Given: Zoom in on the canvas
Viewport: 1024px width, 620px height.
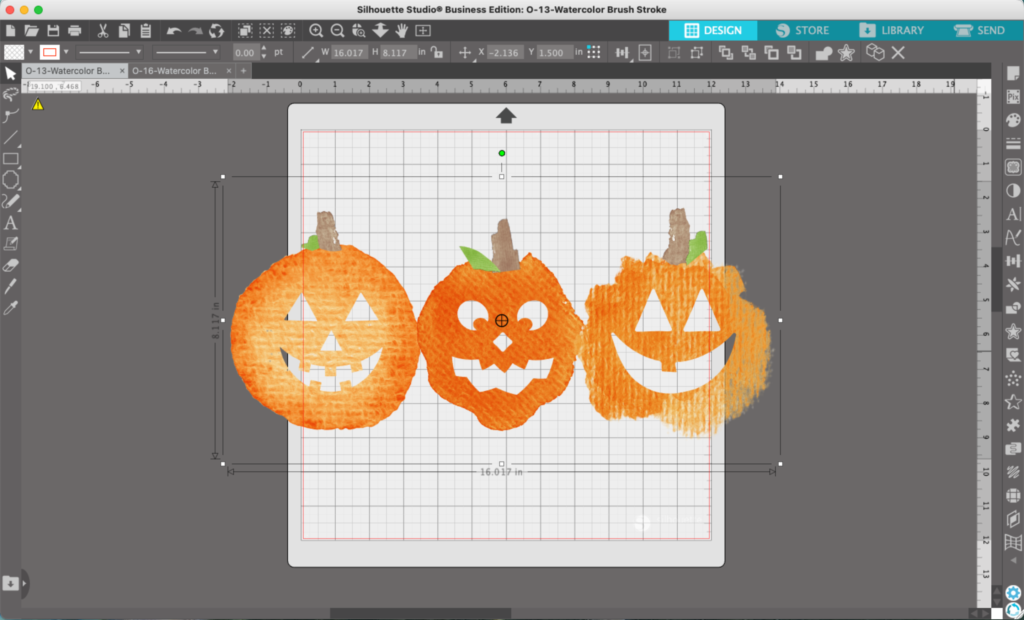Looking at the screenshot, I should pyautogui.click(x=316, y=31).
